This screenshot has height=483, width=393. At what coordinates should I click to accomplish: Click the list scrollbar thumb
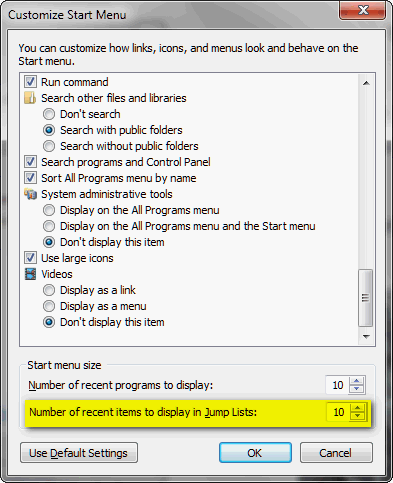pyautogui.click(x=366, y=298)
